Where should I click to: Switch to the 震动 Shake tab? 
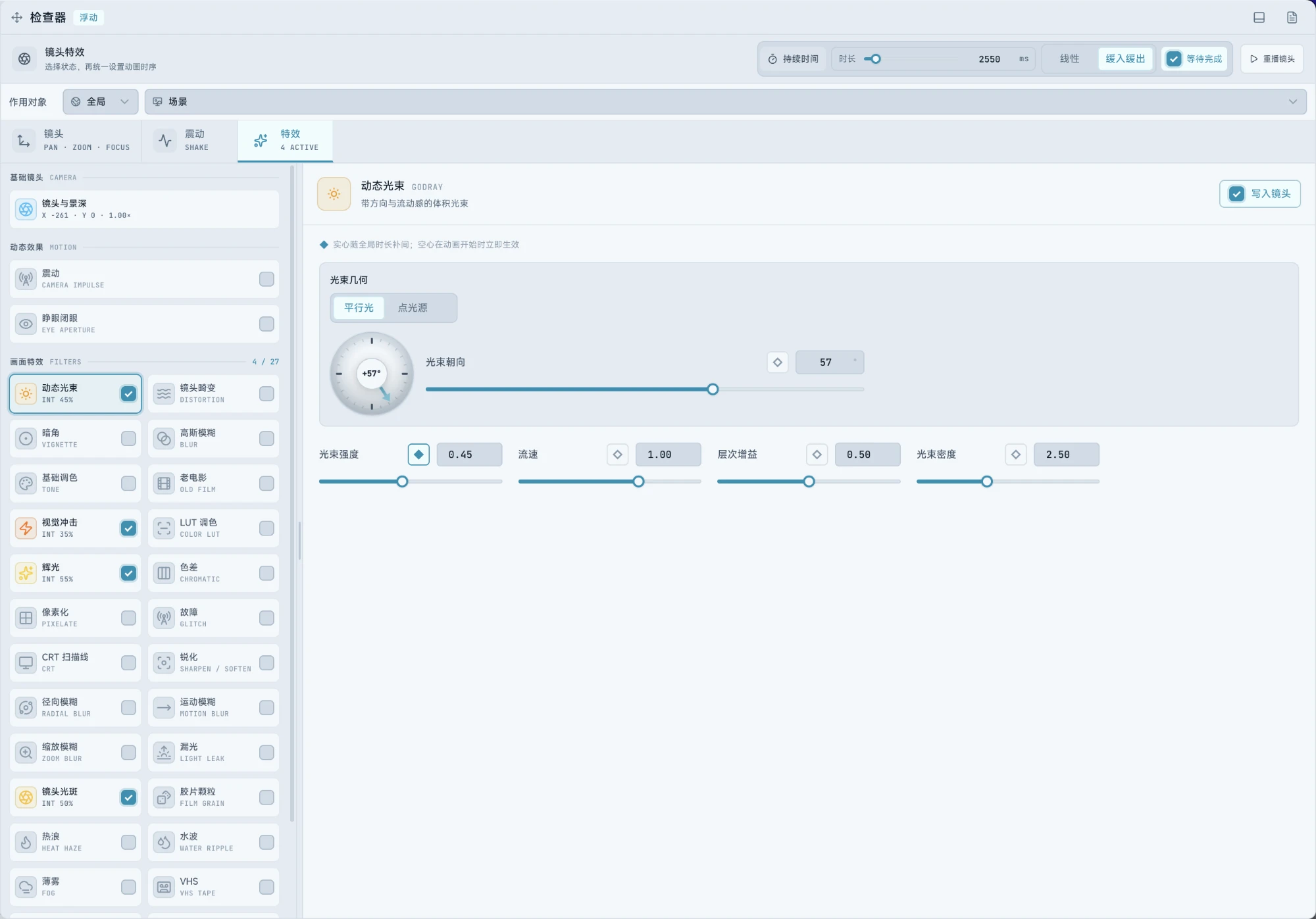tap(190, 140)
